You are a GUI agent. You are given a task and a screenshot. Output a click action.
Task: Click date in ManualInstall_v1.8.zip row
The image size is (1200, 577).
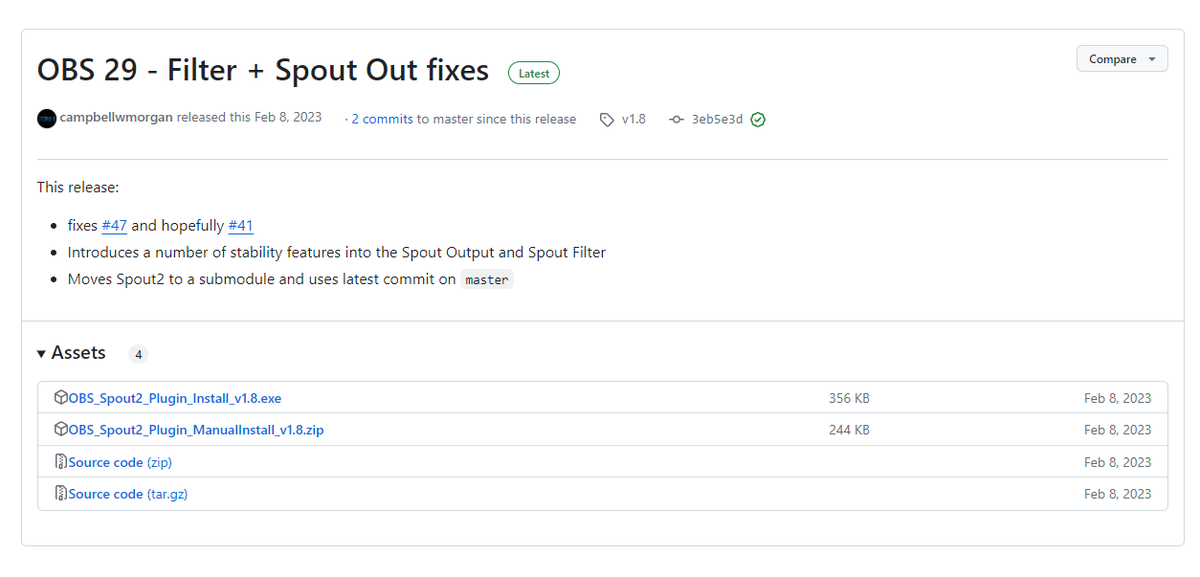[1117, 430]
